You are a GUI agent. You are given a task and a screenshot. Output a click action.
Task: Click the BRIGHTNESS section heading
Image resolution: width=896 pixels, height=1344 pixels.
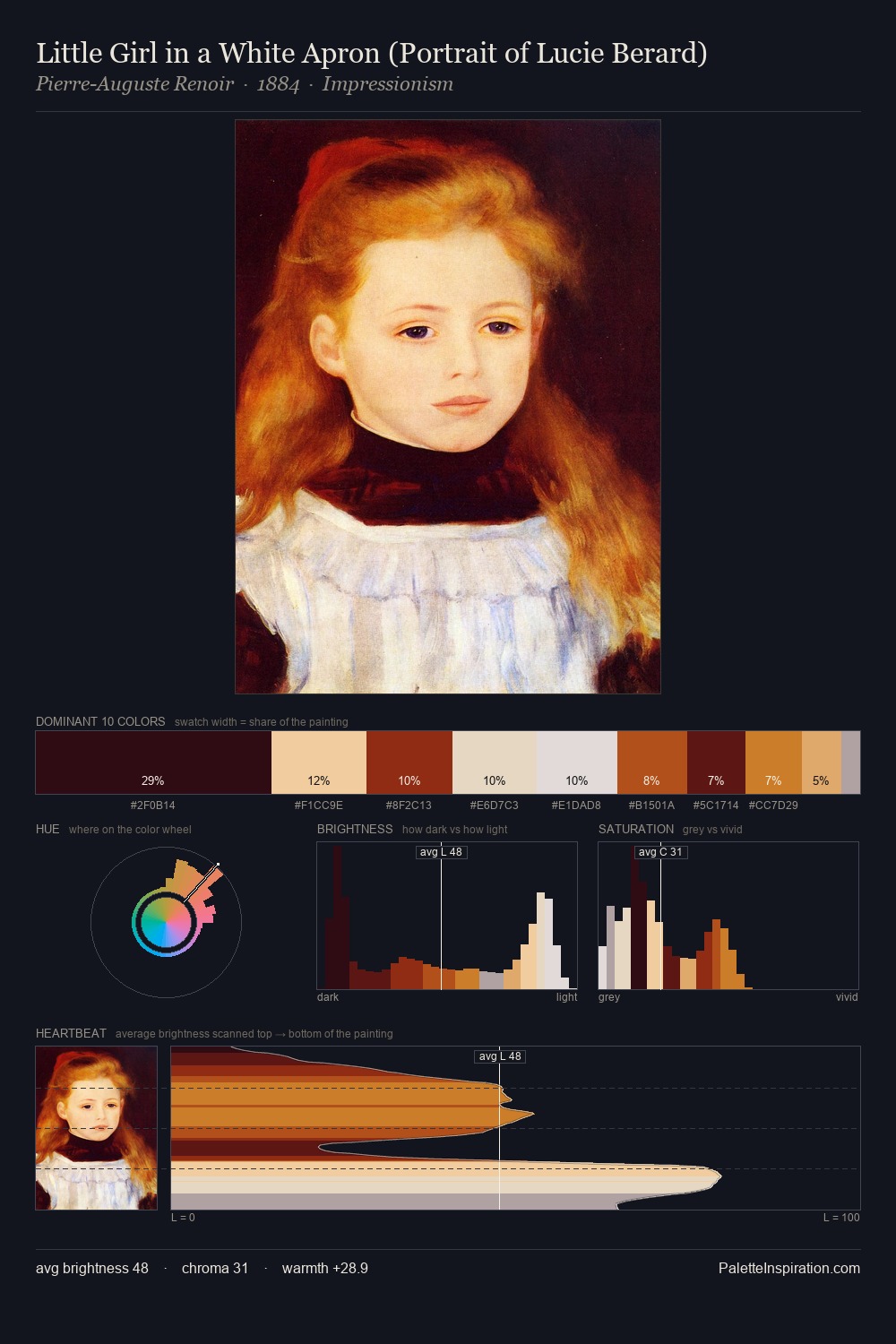355,829
